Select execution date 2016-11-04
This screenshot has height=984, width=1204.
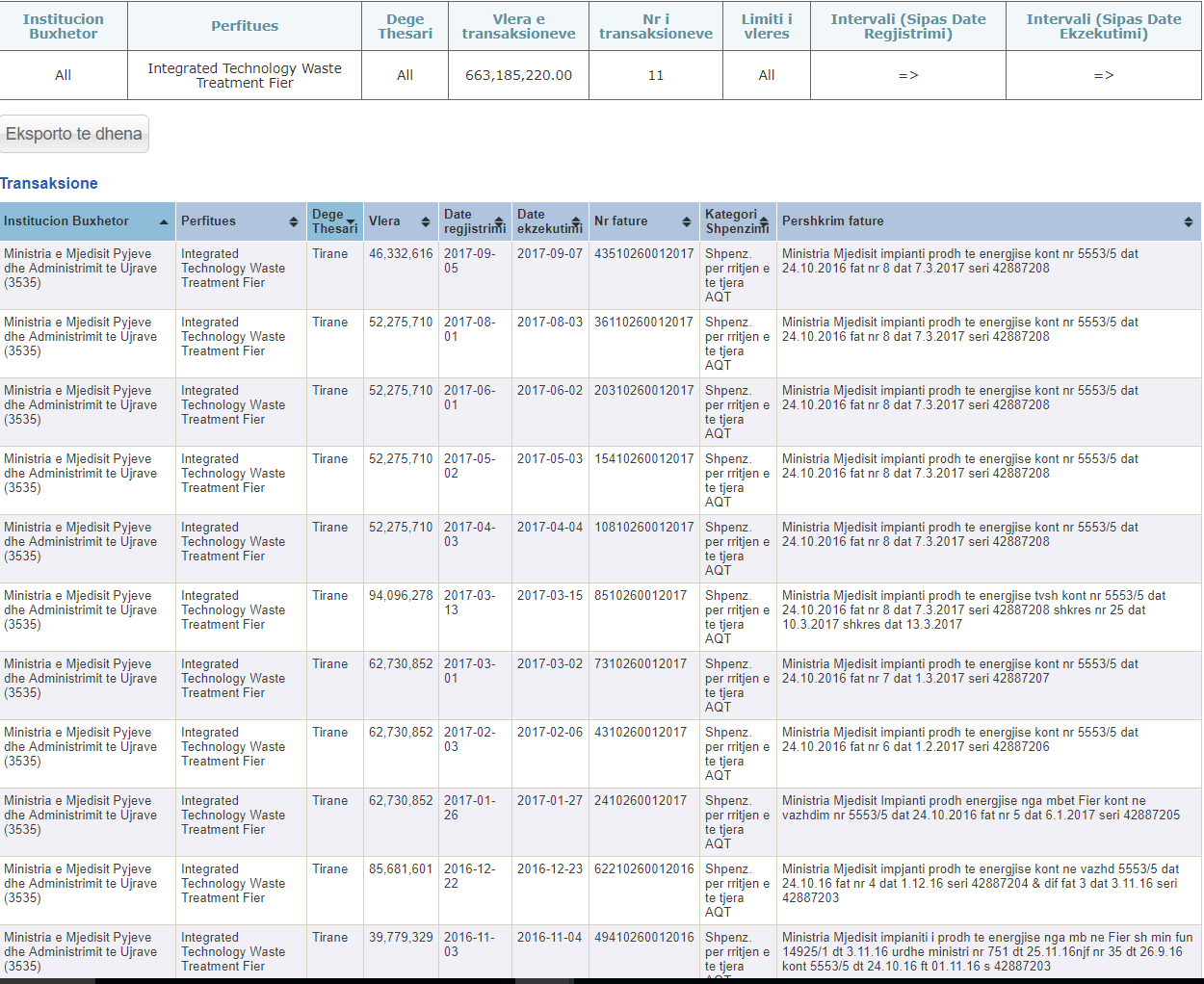pyautogui.click(x=550, y=938)
